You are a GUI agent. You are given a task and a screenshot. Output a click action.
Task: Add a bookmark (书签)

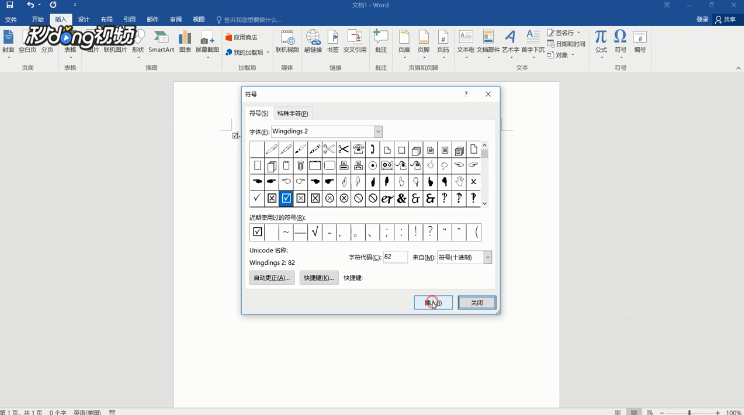333,42
